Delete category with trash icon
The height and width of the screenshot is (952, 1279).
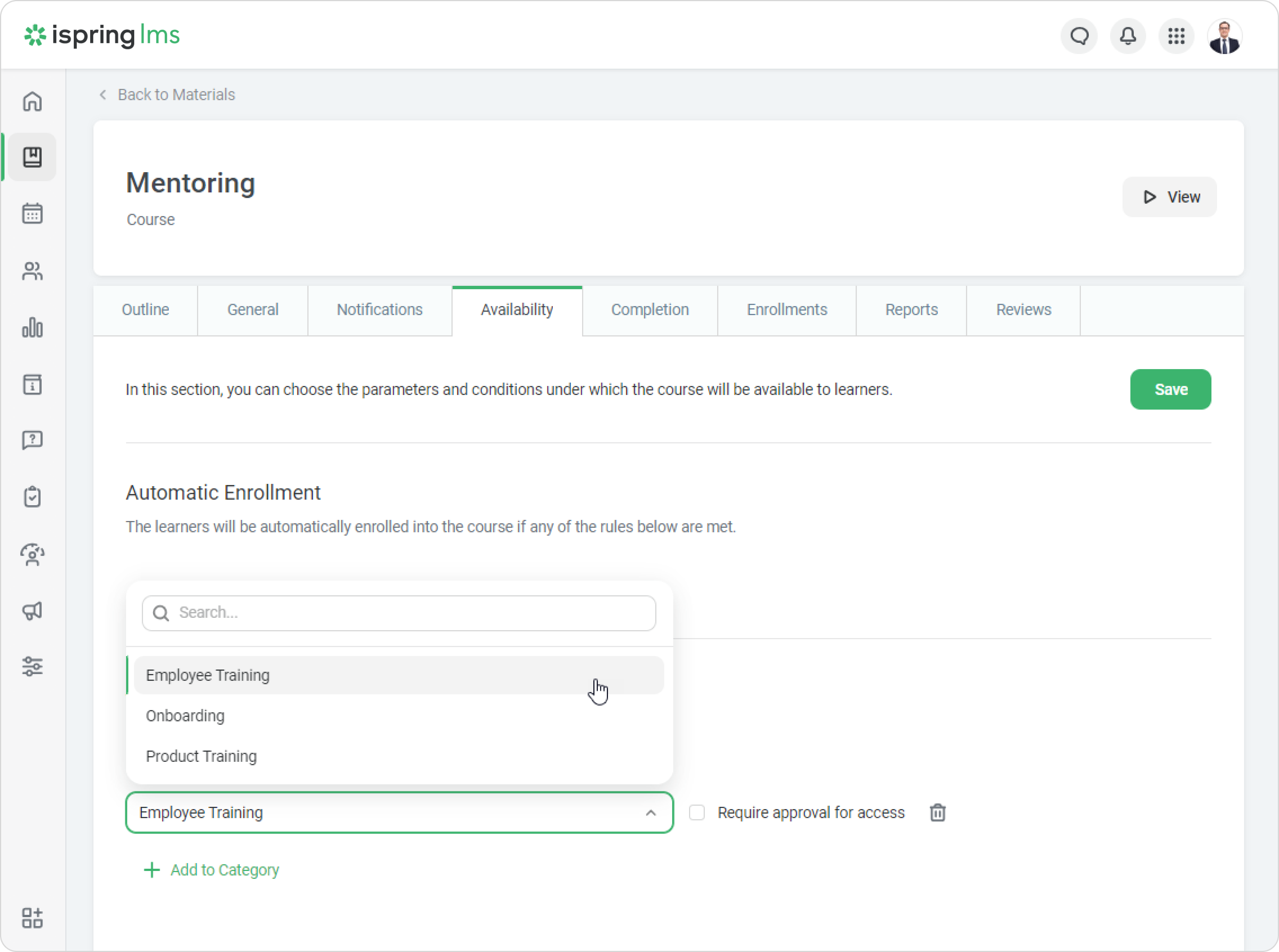coord(938,812)
